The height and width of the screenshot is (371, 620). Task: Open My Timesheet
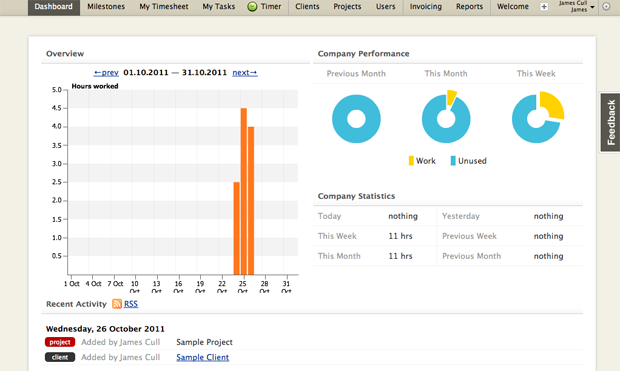[164, 7]
